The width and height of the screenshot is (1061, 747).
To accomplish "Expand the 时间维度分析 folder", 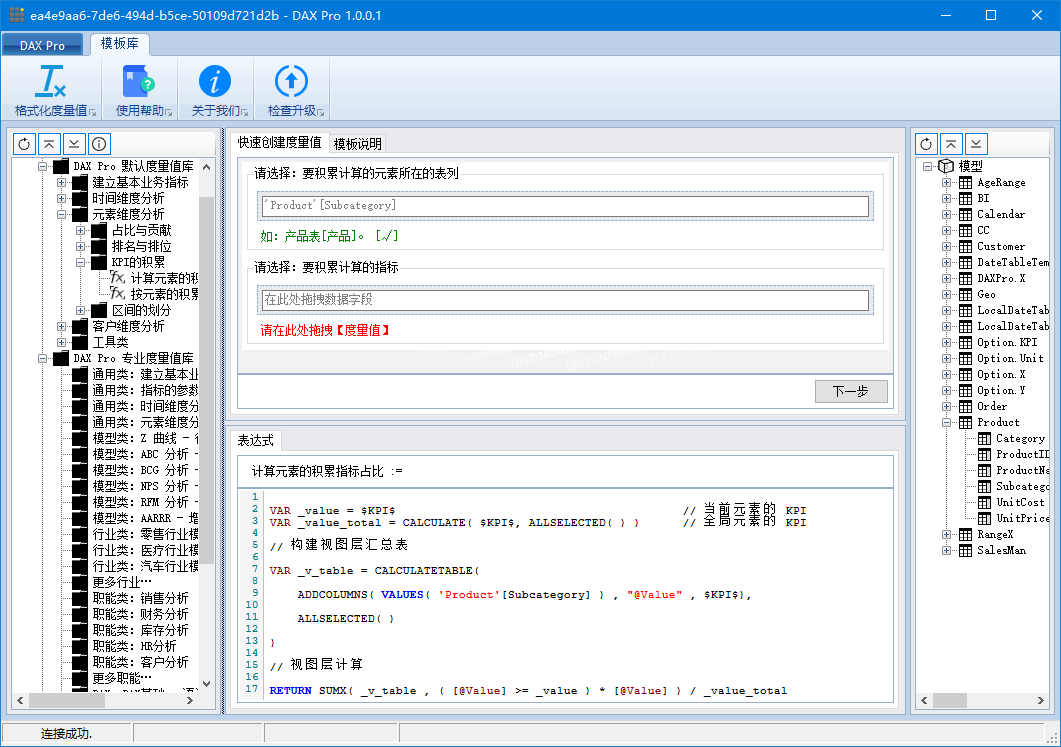I will (x=62, y=199).
